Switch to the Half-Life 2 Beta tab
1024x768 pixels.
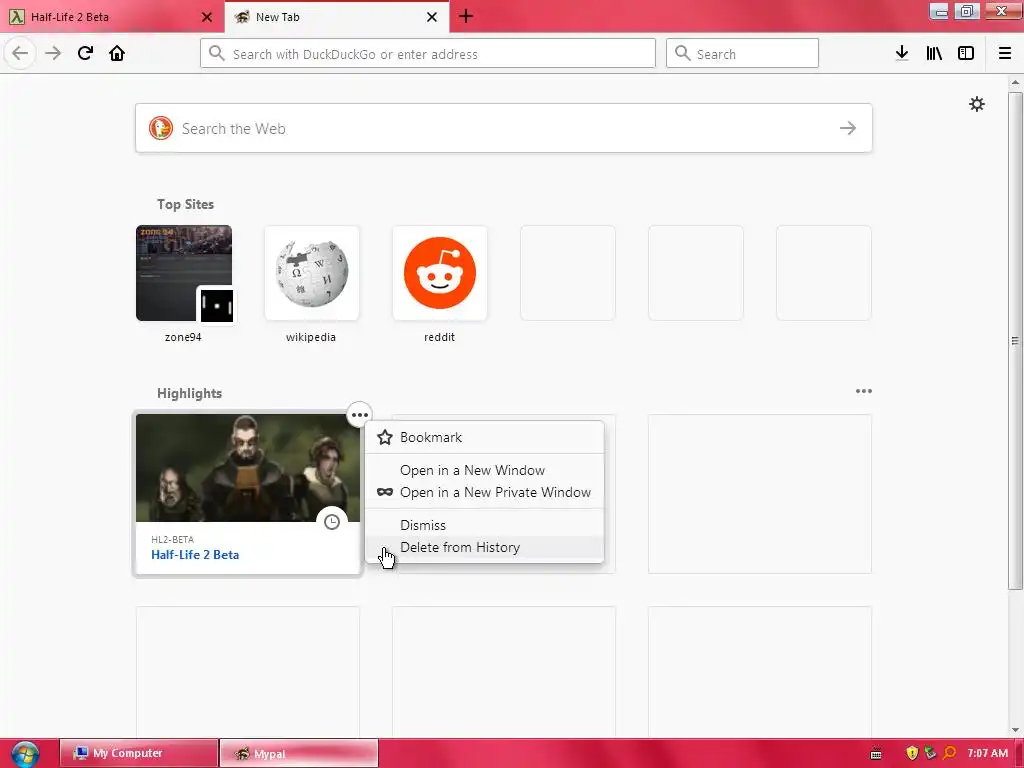112,17
